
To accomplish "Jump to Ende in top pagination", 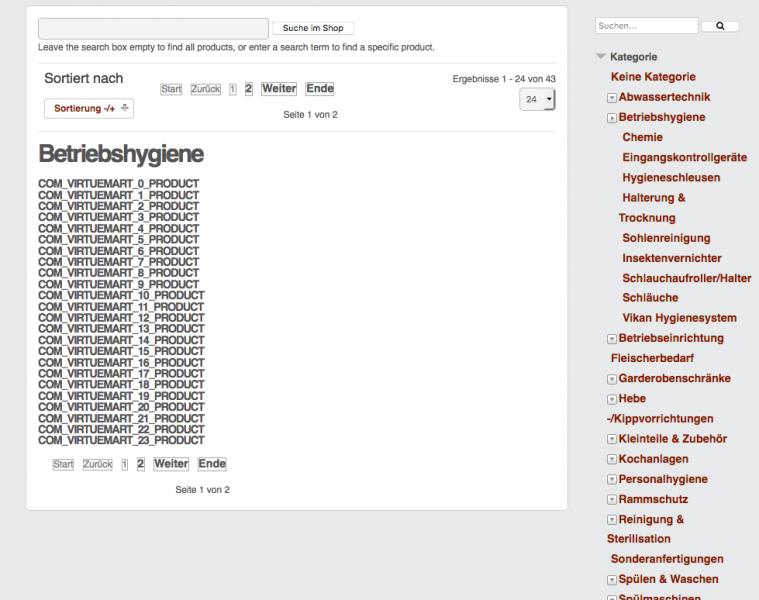I will [x=319, y=89].
